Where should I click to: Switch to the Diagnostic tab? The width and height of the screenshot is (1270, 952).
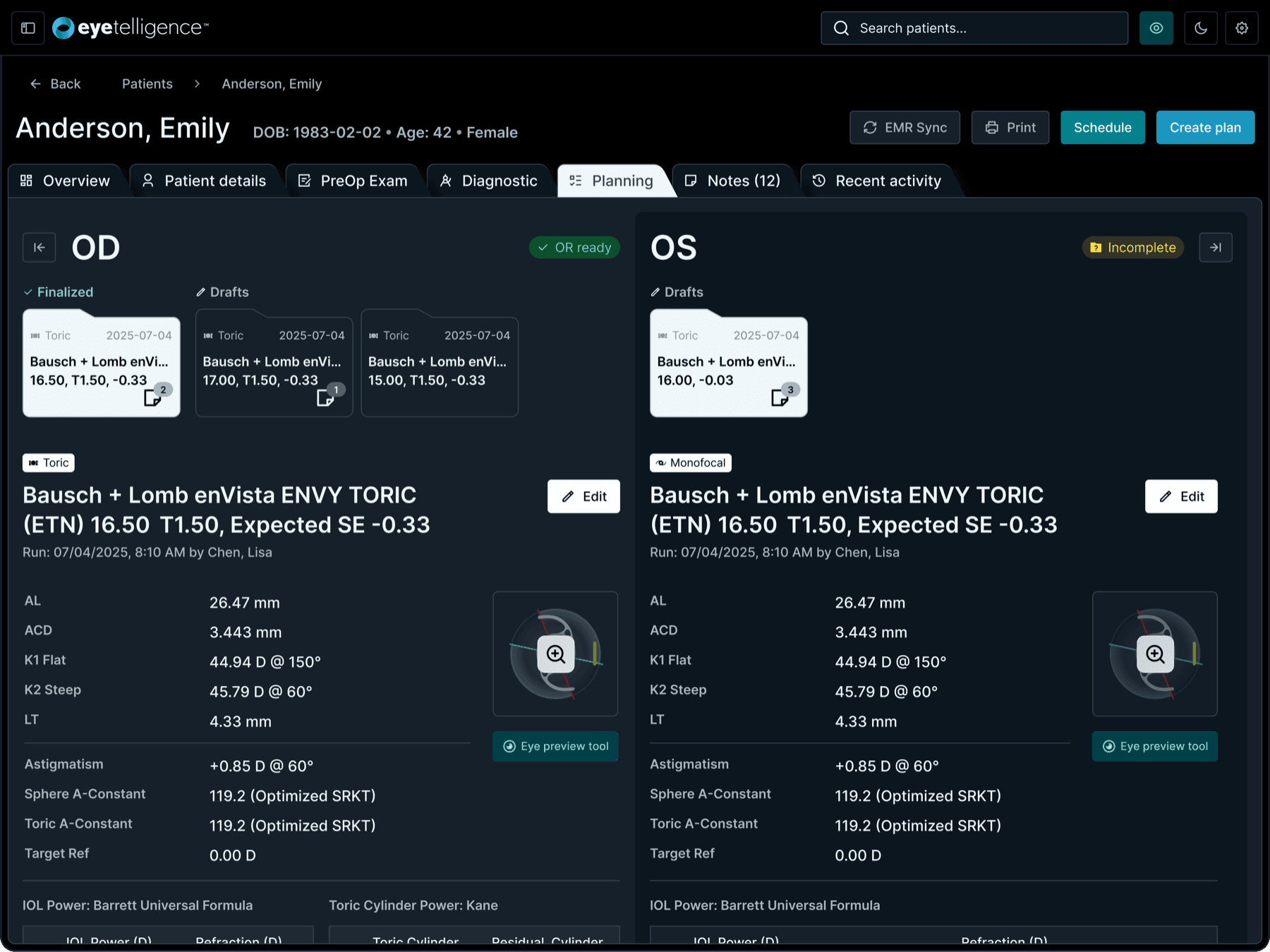tap(489, 181)
